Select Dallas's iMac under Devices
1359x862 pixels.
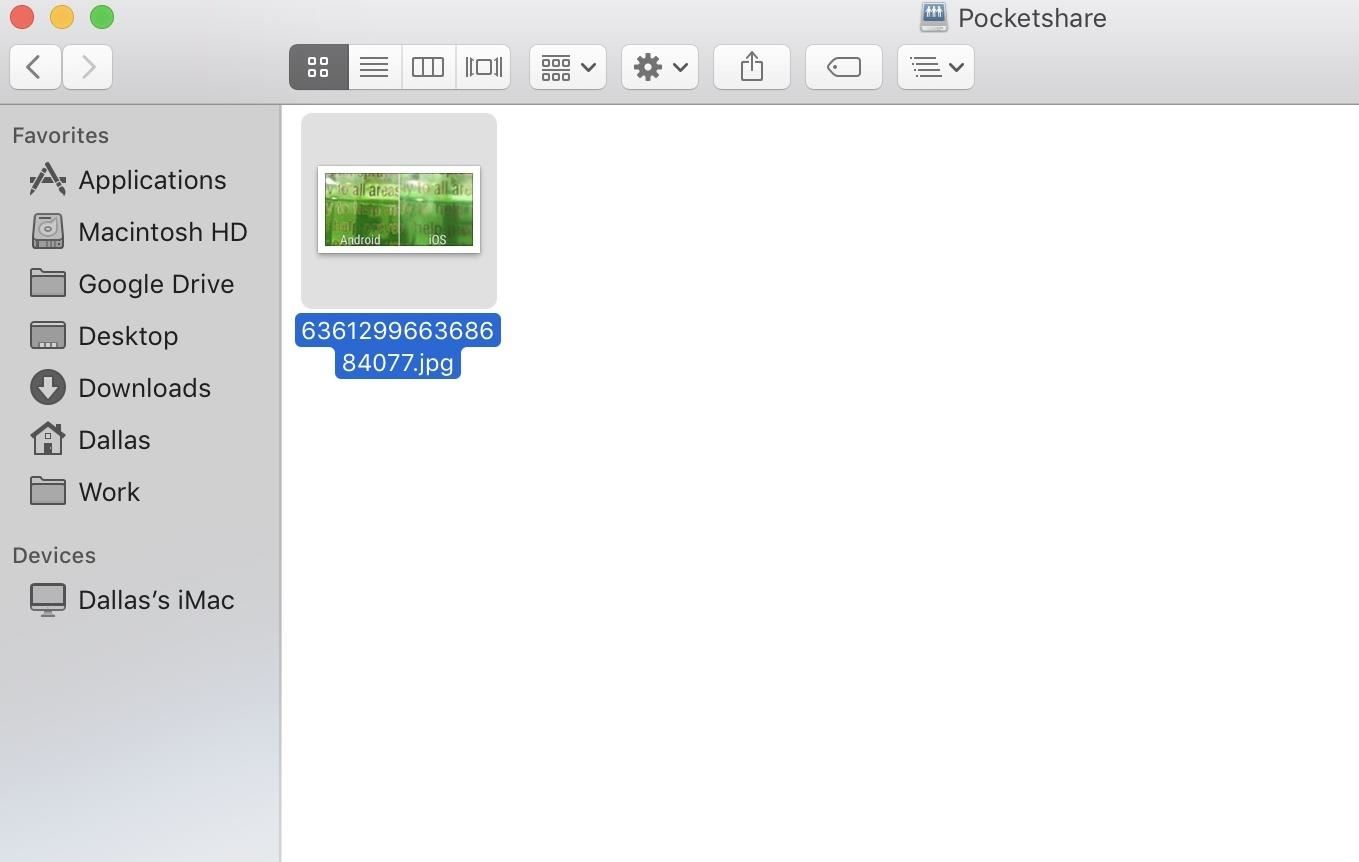(140, 600)
